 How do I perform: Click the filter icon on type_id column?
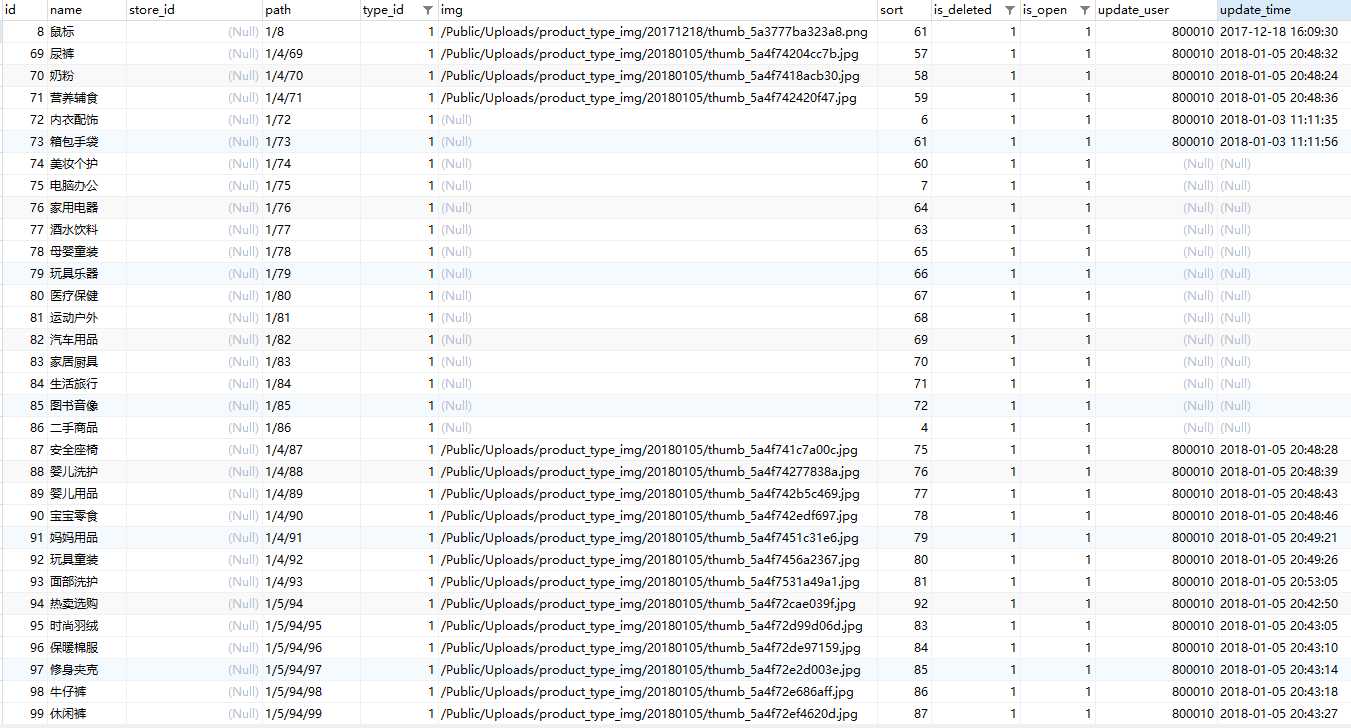click(428, 10)
